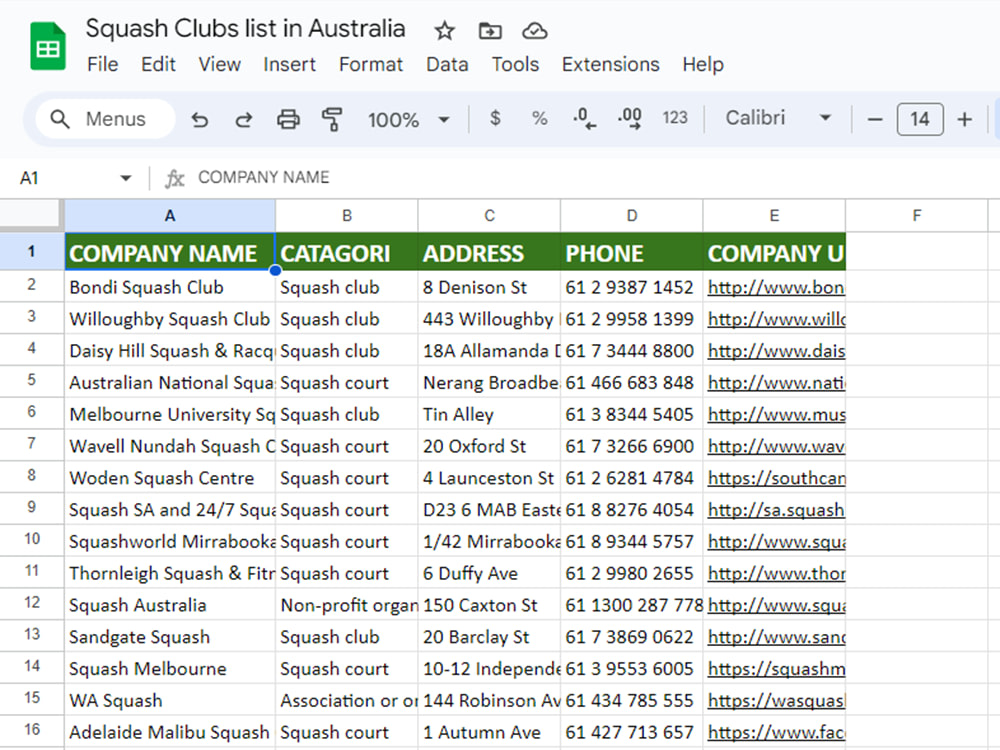
Task: Format as currency with dollar icon
Action: pos(495,119)
